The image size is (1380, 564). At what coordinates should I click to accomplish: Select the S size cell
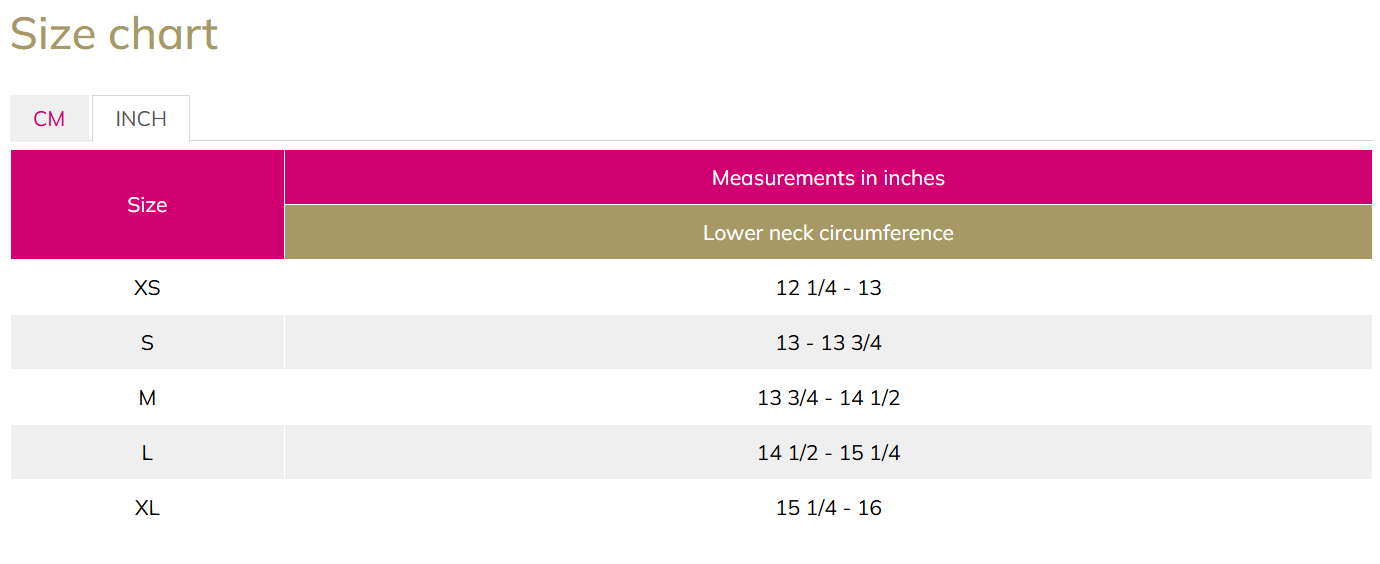[x=147, y=343]
